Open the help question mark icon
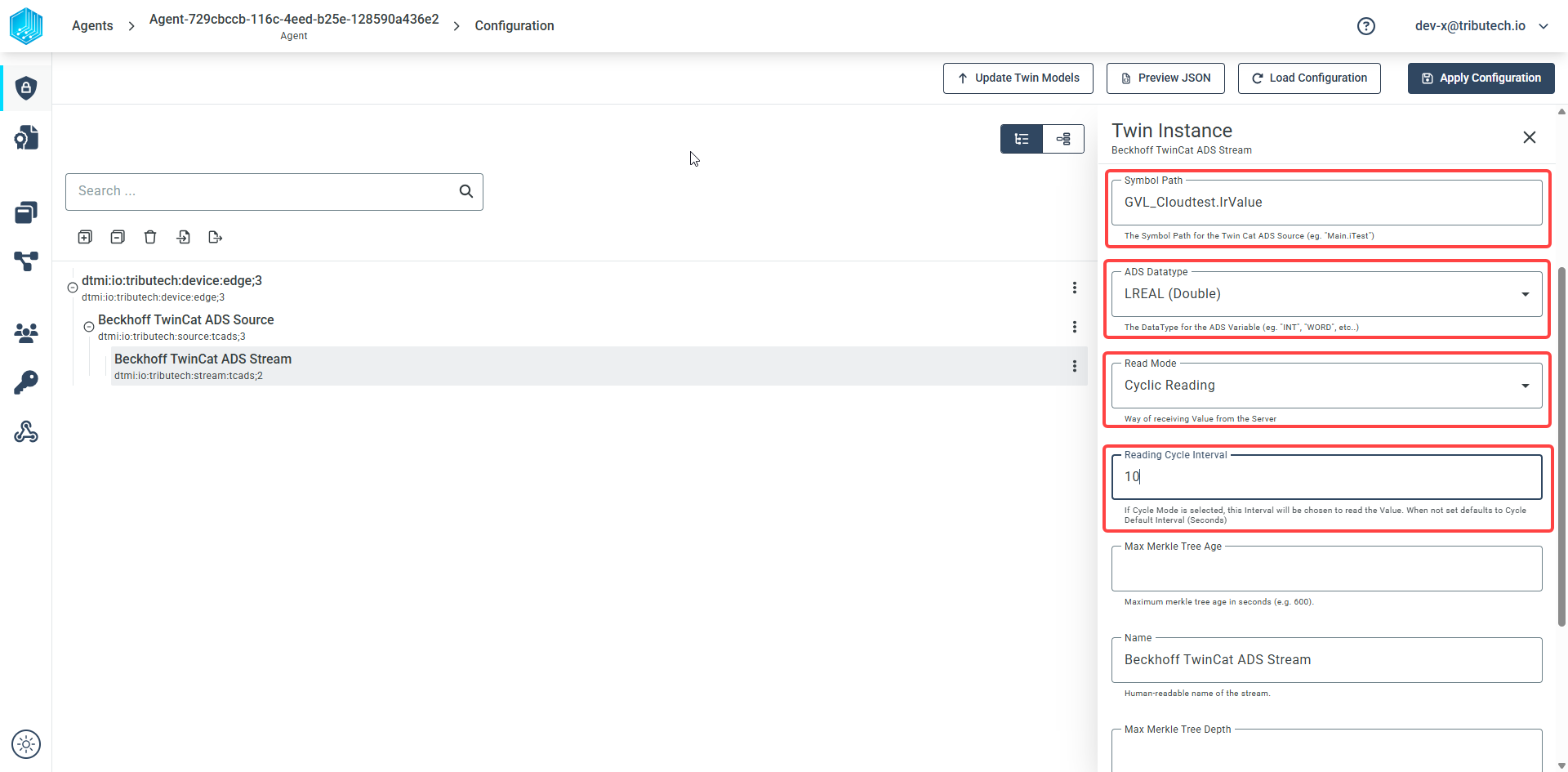This screenshot has width=1568, height=772. [x=1366, y=26]
